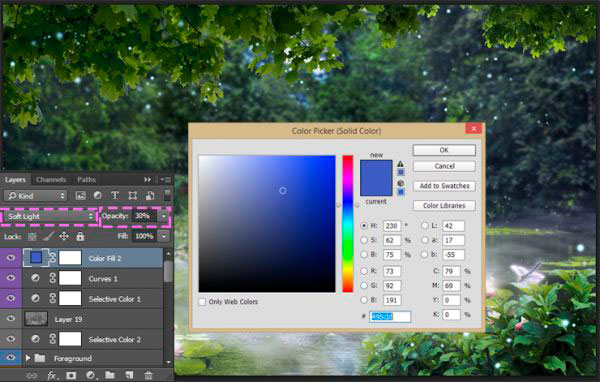Click the Color Fill 2 mask link icon
This screenshot has width=600, height=382.
pos(53,258)
